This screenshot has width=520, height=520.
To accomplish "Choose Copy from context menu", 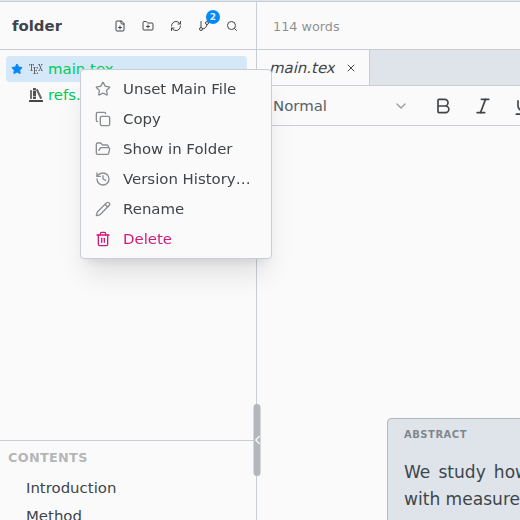I will click(x=176, y=119).
